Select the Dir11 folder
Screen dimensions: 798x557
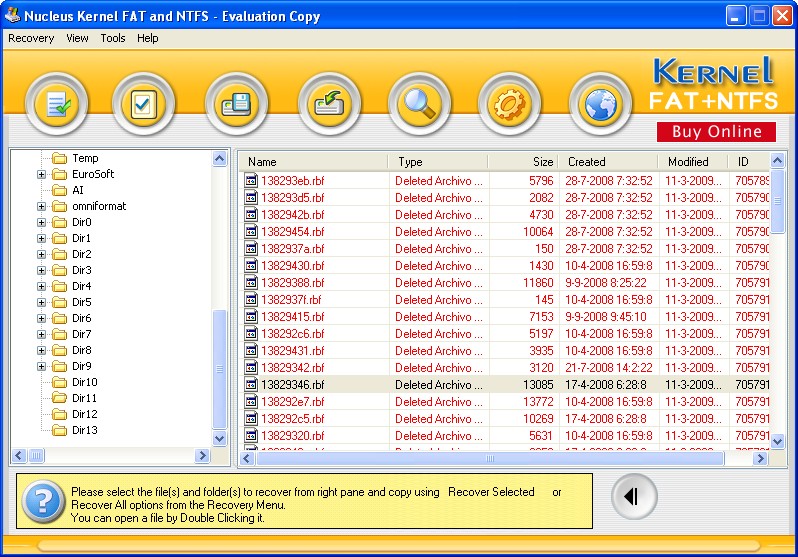(84, 398)
